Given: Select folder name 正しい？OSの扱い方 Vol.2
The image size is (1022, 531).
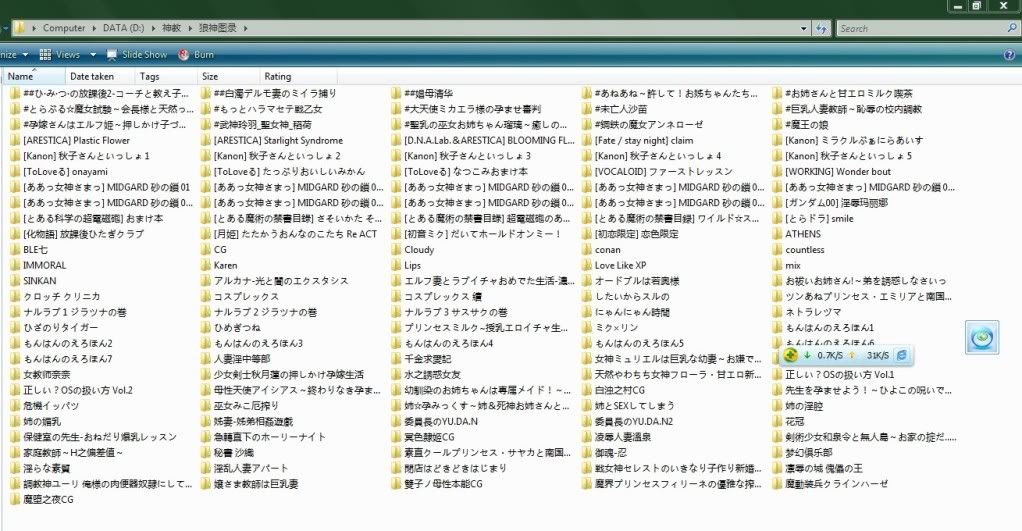Looking at the screenshot, I should pyautogui.click(x=78, y=390).
